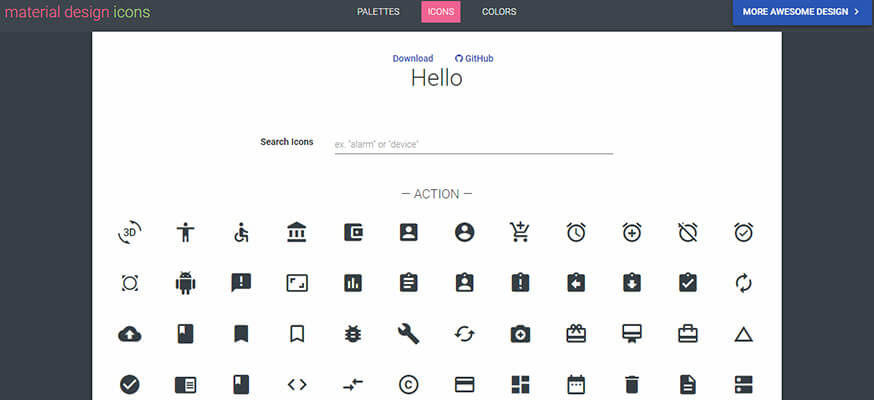
Task: Select the assignment returned down-arrow icon
Action: point(632,282)
